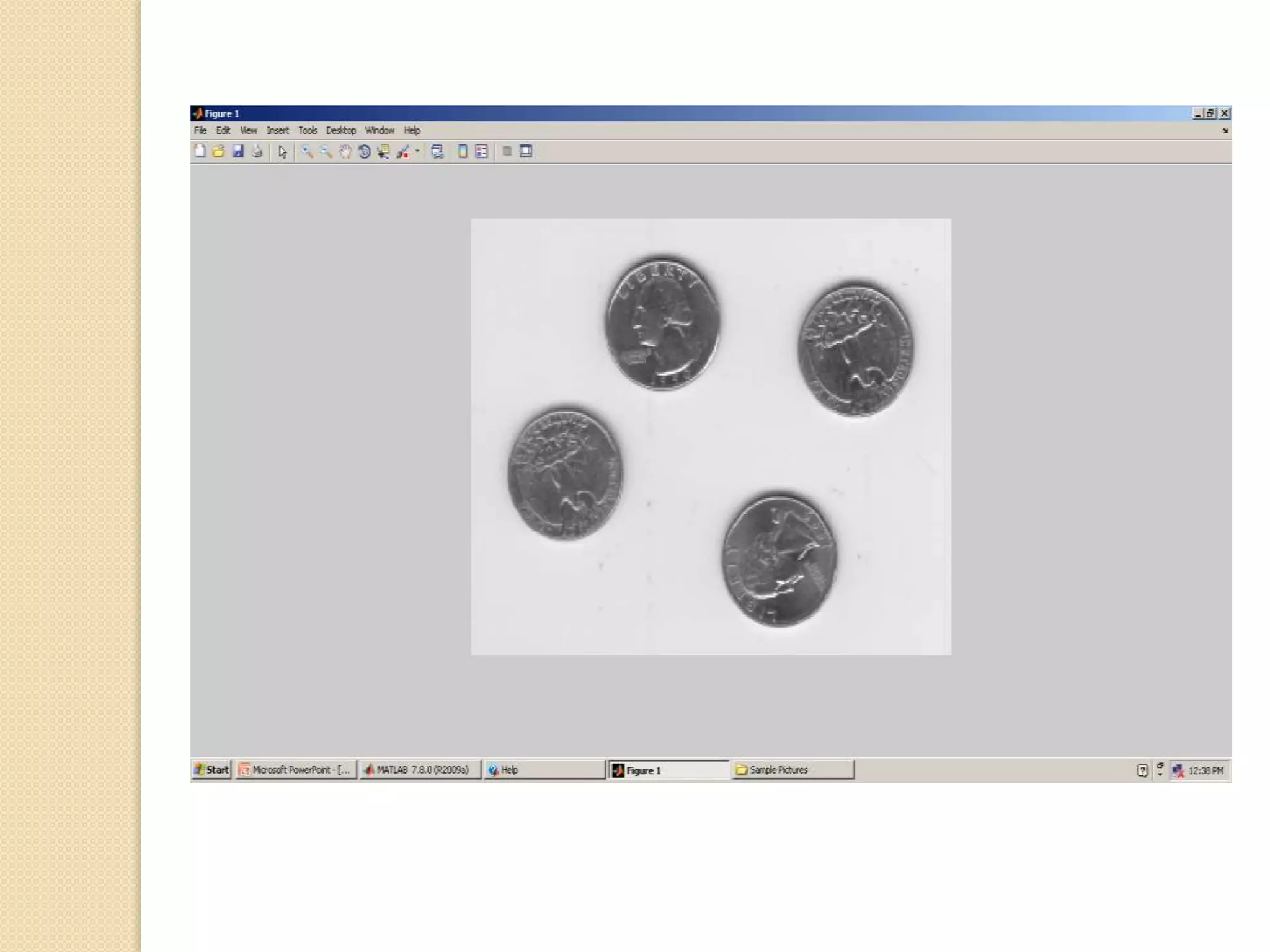Image resolution: width=1270 pixels, height=952 pixels.
Task: Switch to MATLAB 7.8.0 taskbar button
Action: point(420,770)
